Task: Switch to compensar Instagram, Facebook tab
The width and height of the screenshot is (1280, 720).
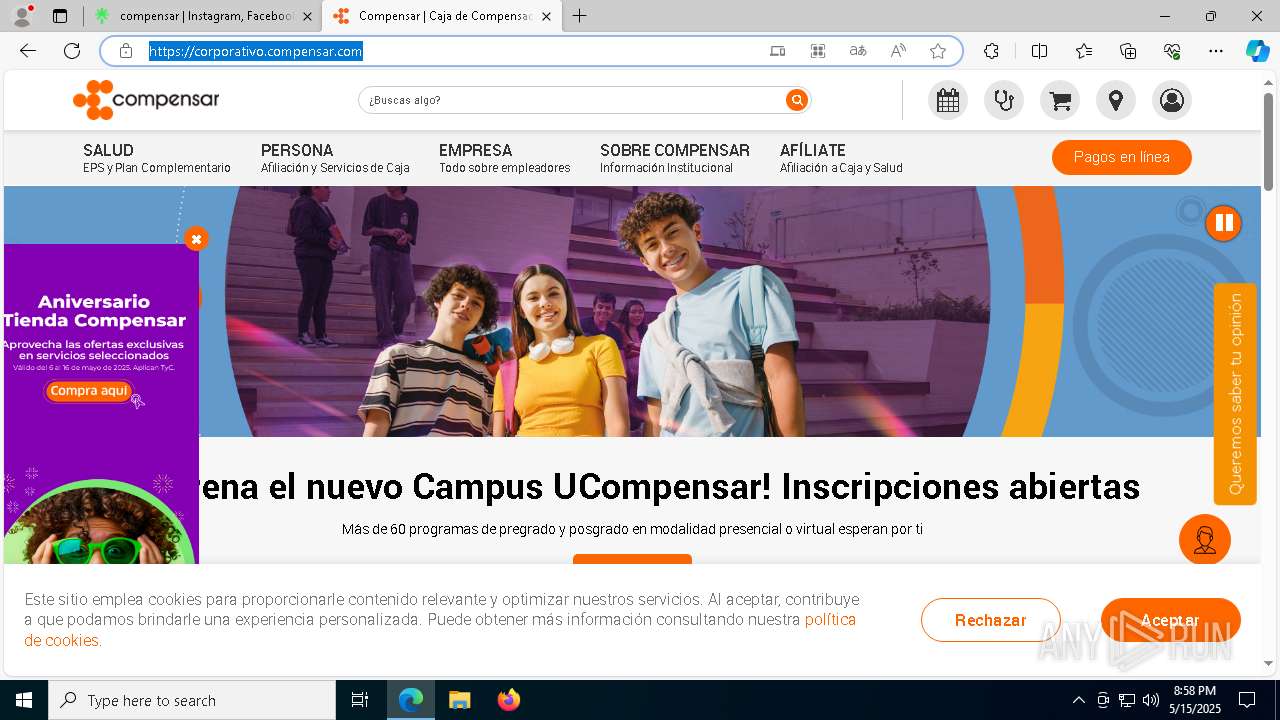Action: (x=205, y=16)
